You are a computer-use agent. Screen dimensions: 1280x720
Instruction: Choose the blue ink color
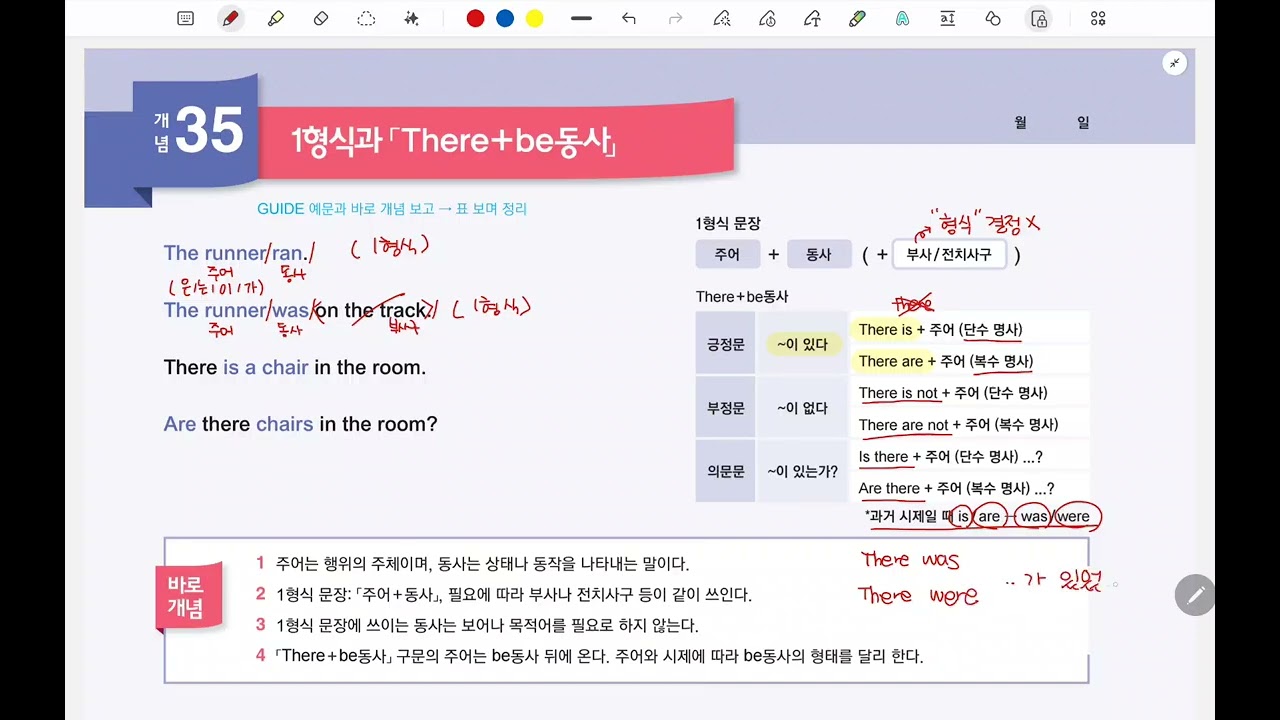pyautogui.click(x=505, y=18)
